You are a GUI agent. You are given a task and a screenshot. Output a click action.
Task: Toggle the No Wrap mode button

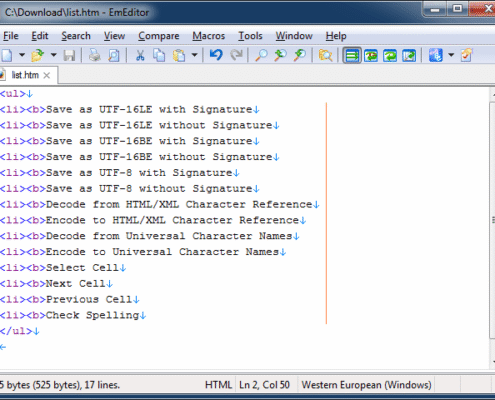point(352,55)
